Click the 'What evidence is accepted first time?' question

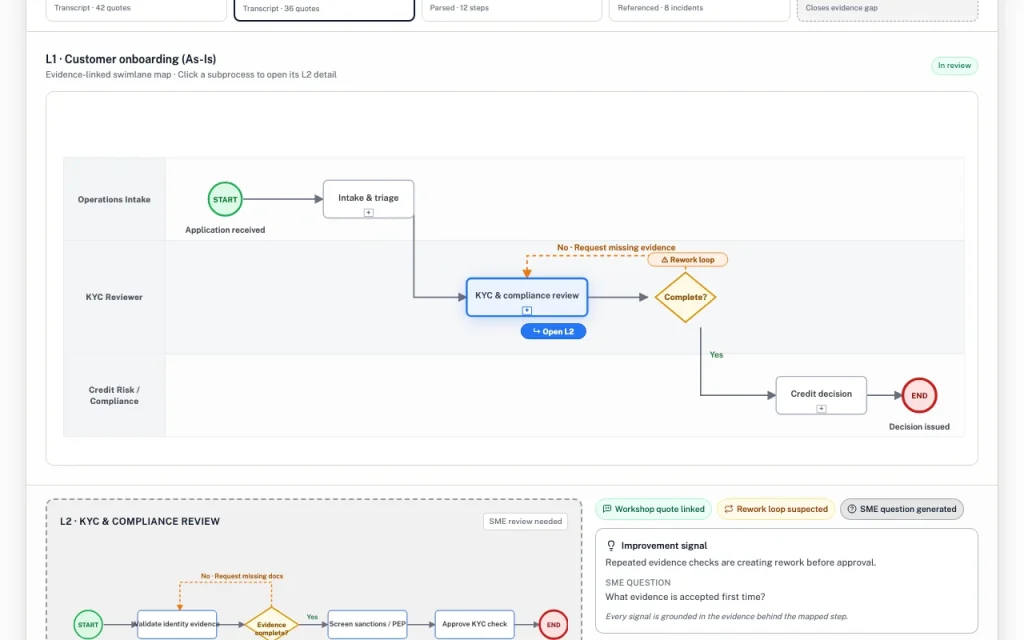click(685, 596)
